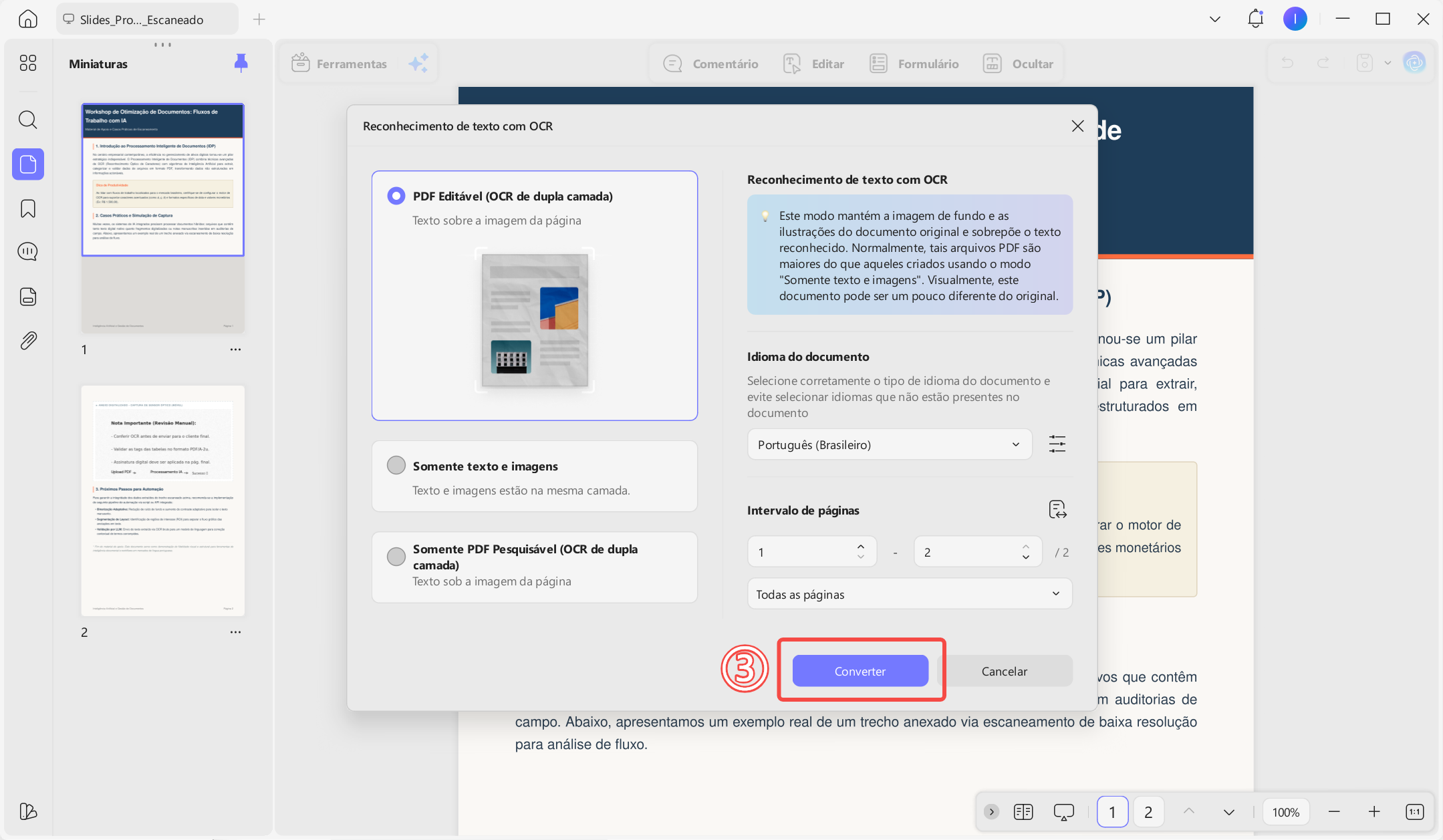The height and width of the screenshot is (840, 1443).
Task: Click the pin icon beside Miniaturas
Action: (x=241, y=63)
